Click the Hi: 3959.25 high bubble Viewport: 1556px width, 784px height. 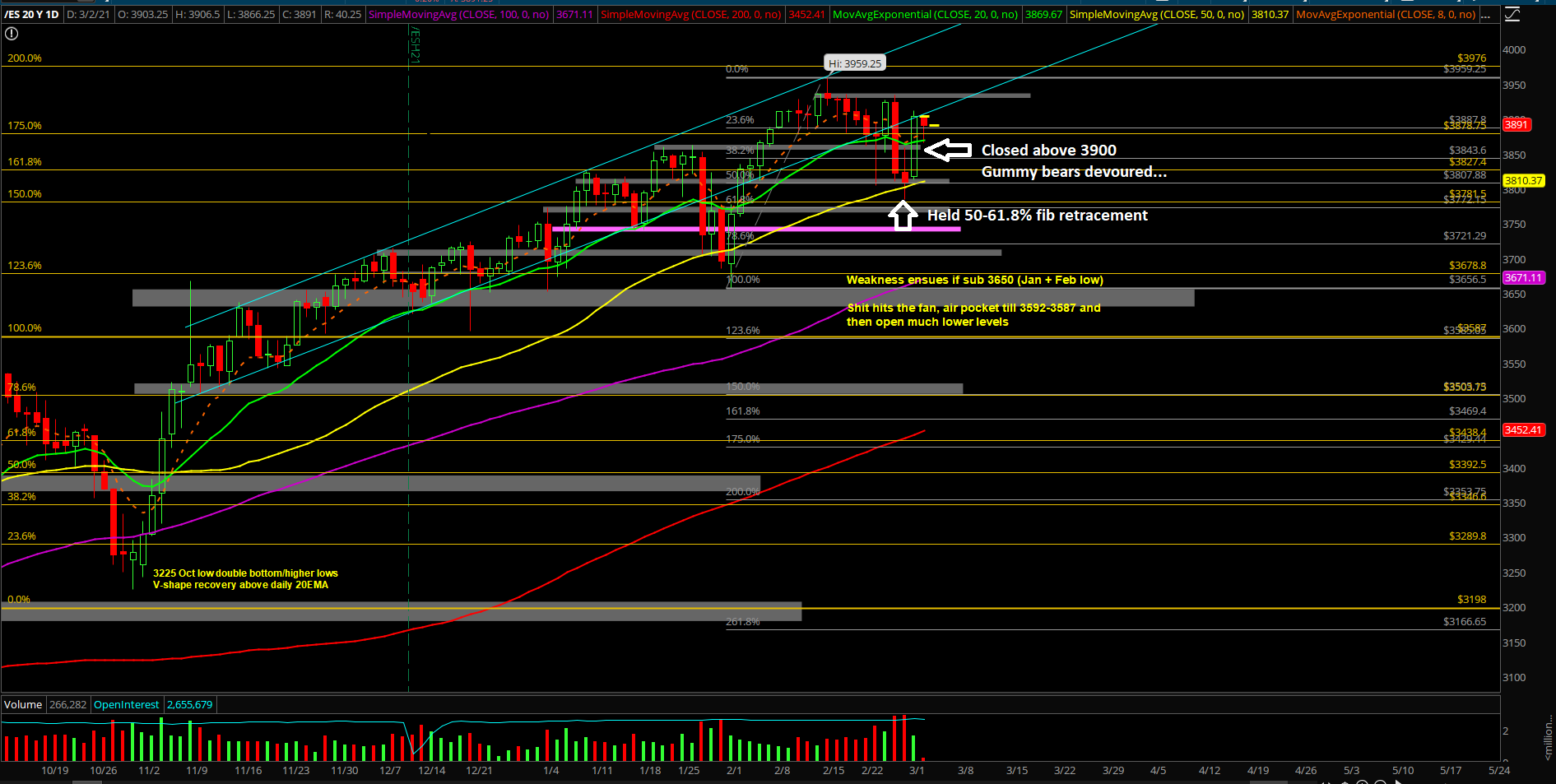855,63
